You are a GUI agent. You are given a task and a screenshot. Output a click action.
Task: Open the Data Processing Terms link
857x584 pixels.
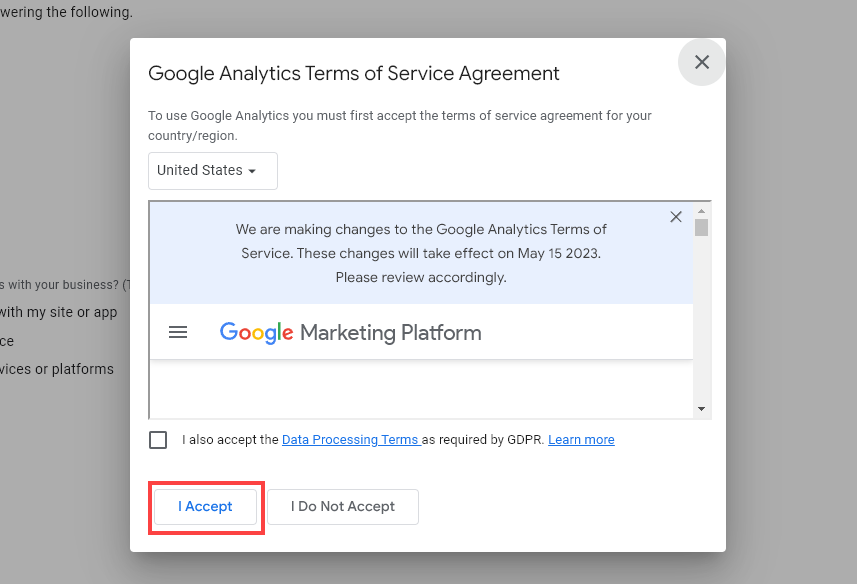coord(351,439)
